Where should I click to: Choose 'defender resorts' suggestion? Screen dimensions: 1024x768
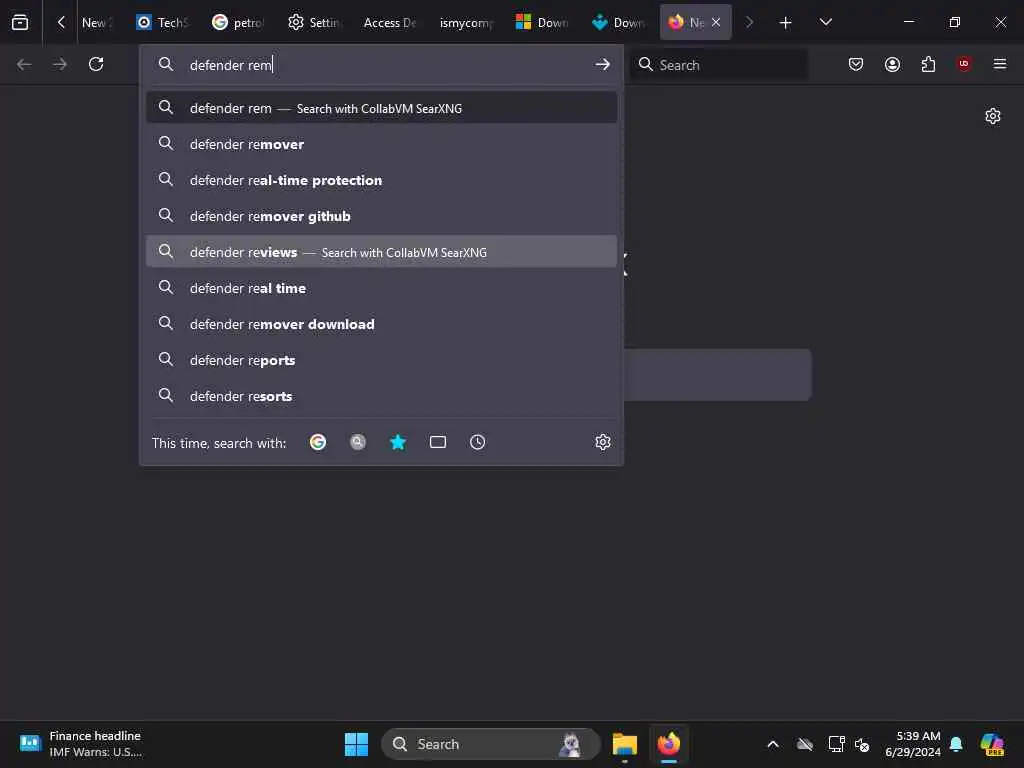click(x=381, y=396)
